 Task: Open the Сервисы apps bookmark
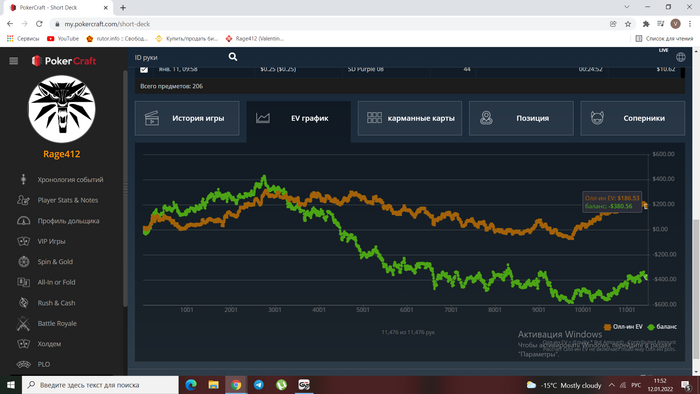point(23,39)
